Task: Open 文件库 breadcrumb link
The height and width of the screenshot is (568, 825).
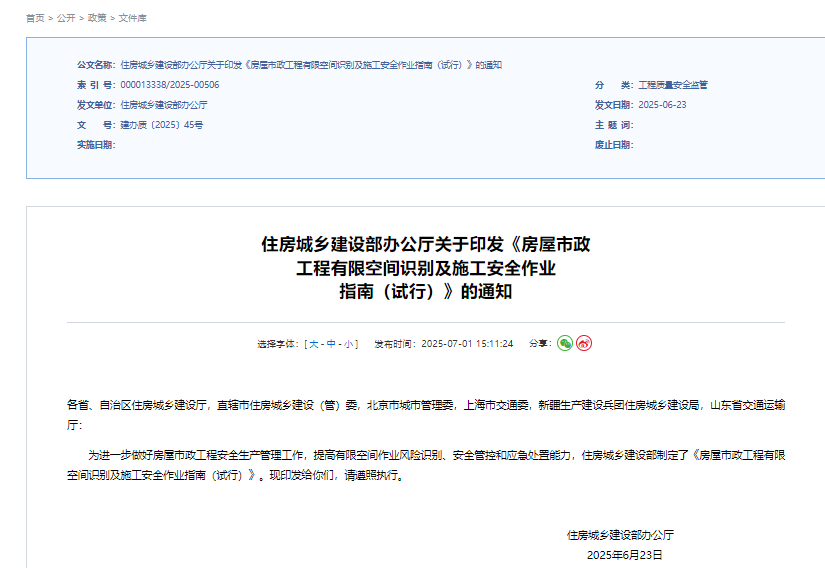Action: pyautogui.click(x=133, y=18)
